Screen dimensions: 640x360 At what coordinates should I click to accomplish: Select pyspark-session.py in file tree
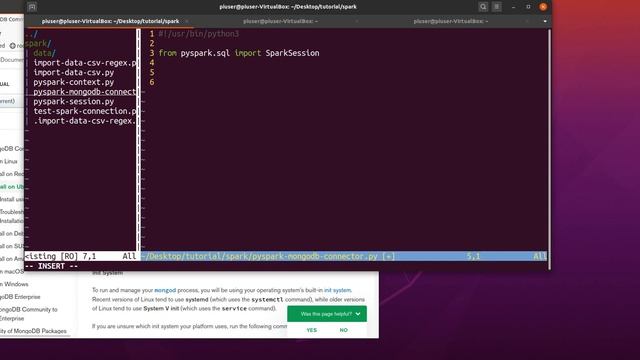(74, 102)
